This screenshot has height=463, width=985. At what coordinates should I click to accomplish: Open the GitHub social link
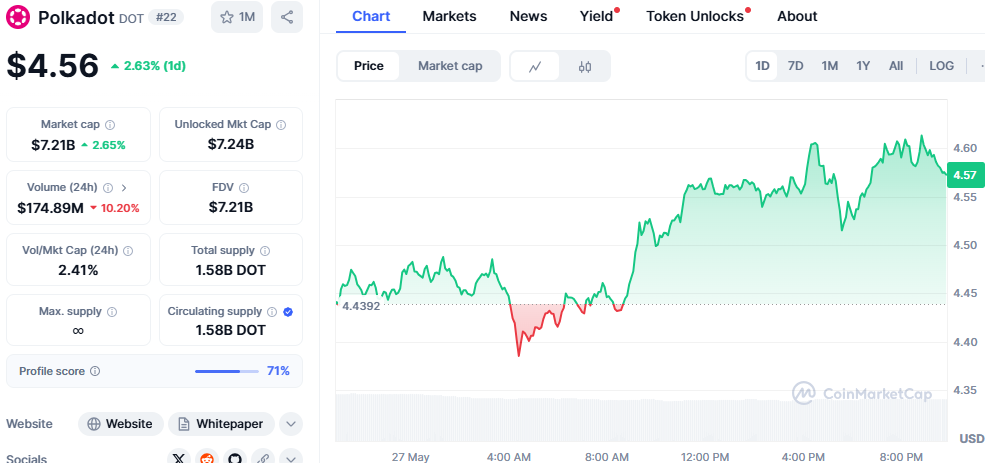click(235, 457)
